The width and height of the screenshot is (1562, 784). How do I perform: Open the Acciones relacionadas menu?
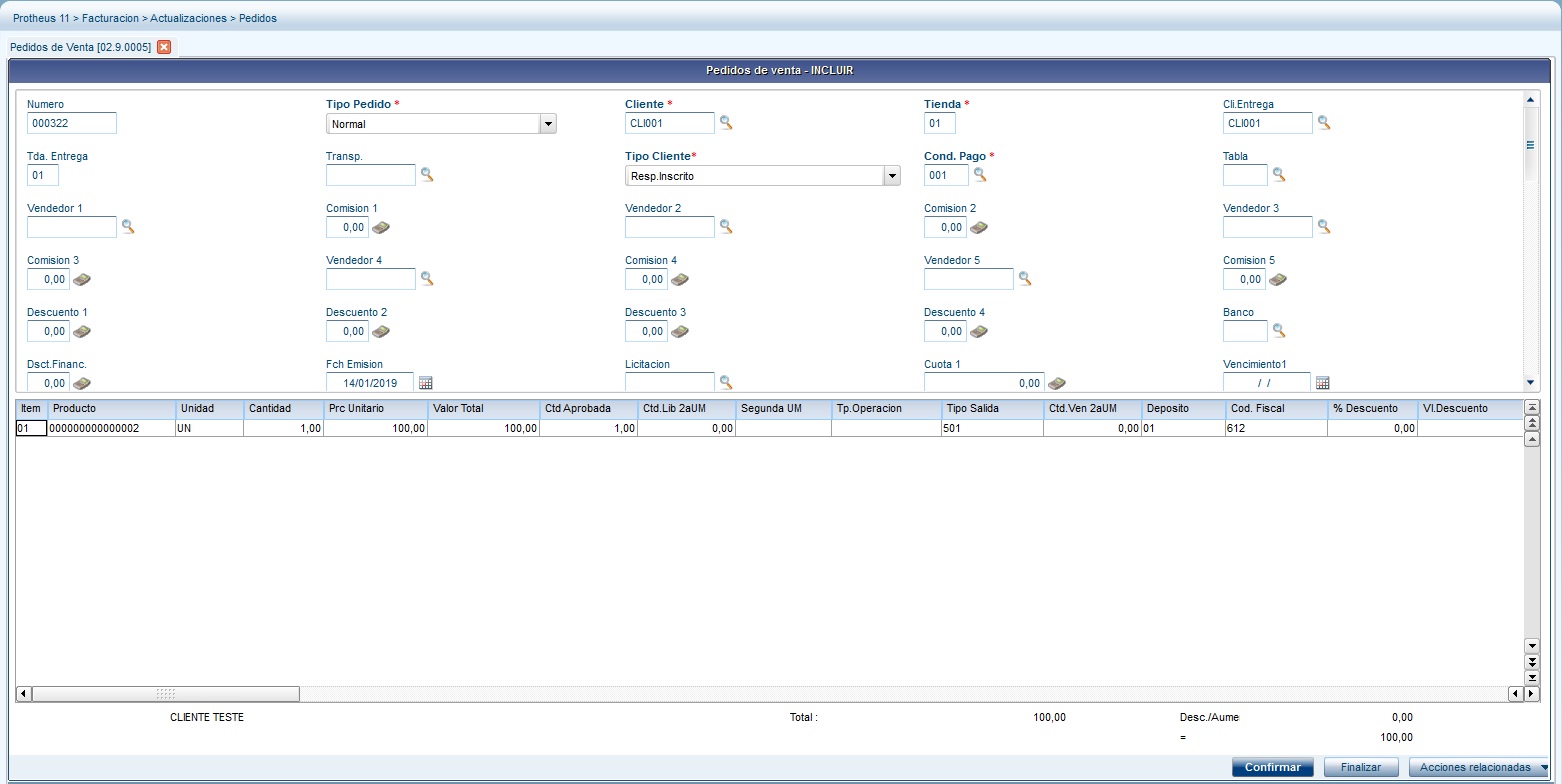(x=1481, y=767)
